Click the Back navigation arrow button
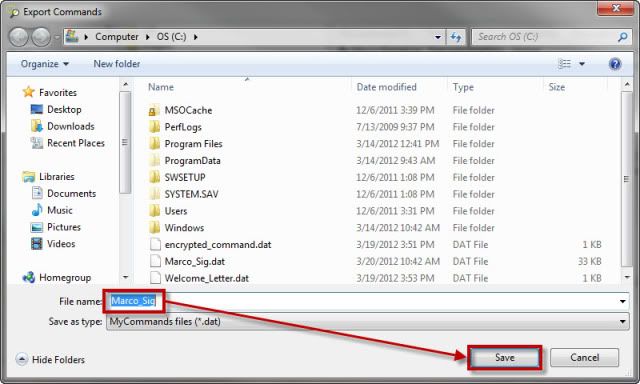 coord(18,37)
